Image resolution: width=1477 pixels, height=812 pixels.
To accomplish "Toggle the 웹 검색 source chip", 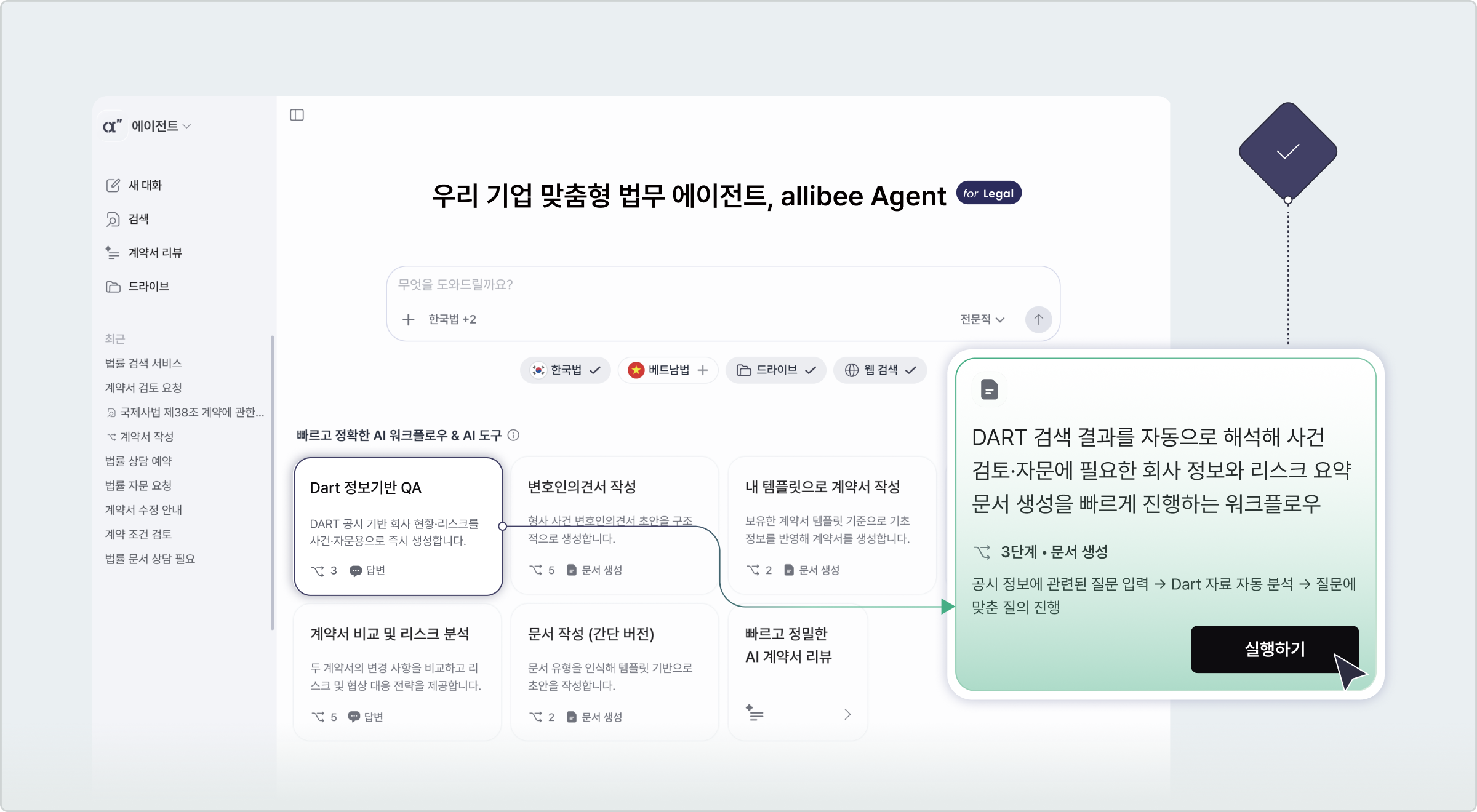I will pos(880,370).
